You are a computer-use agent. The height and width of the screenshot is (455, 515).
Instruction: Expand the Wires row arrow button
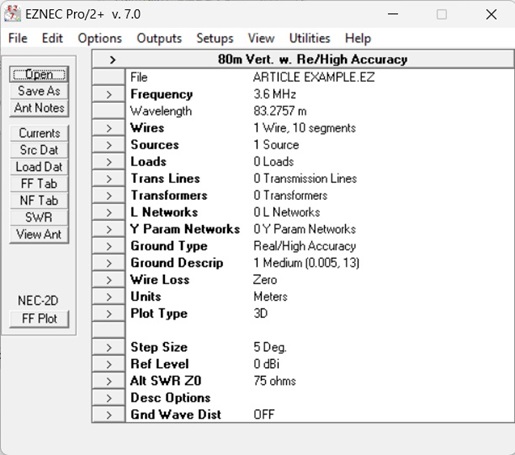point(109,128)
